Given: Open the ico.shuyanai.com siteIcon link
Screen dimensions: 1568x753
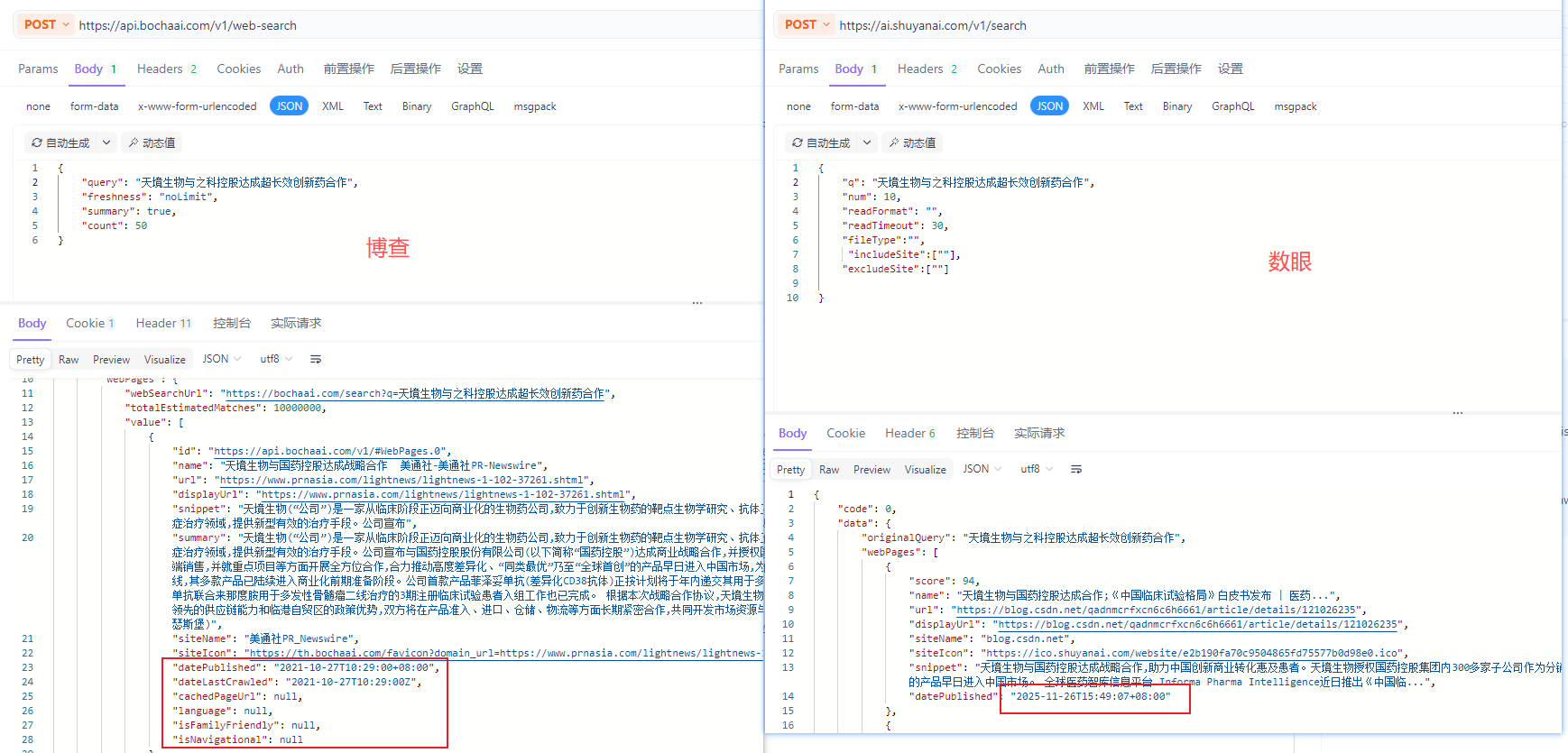Looking at the screenshot, I should tap(1194, 653).
